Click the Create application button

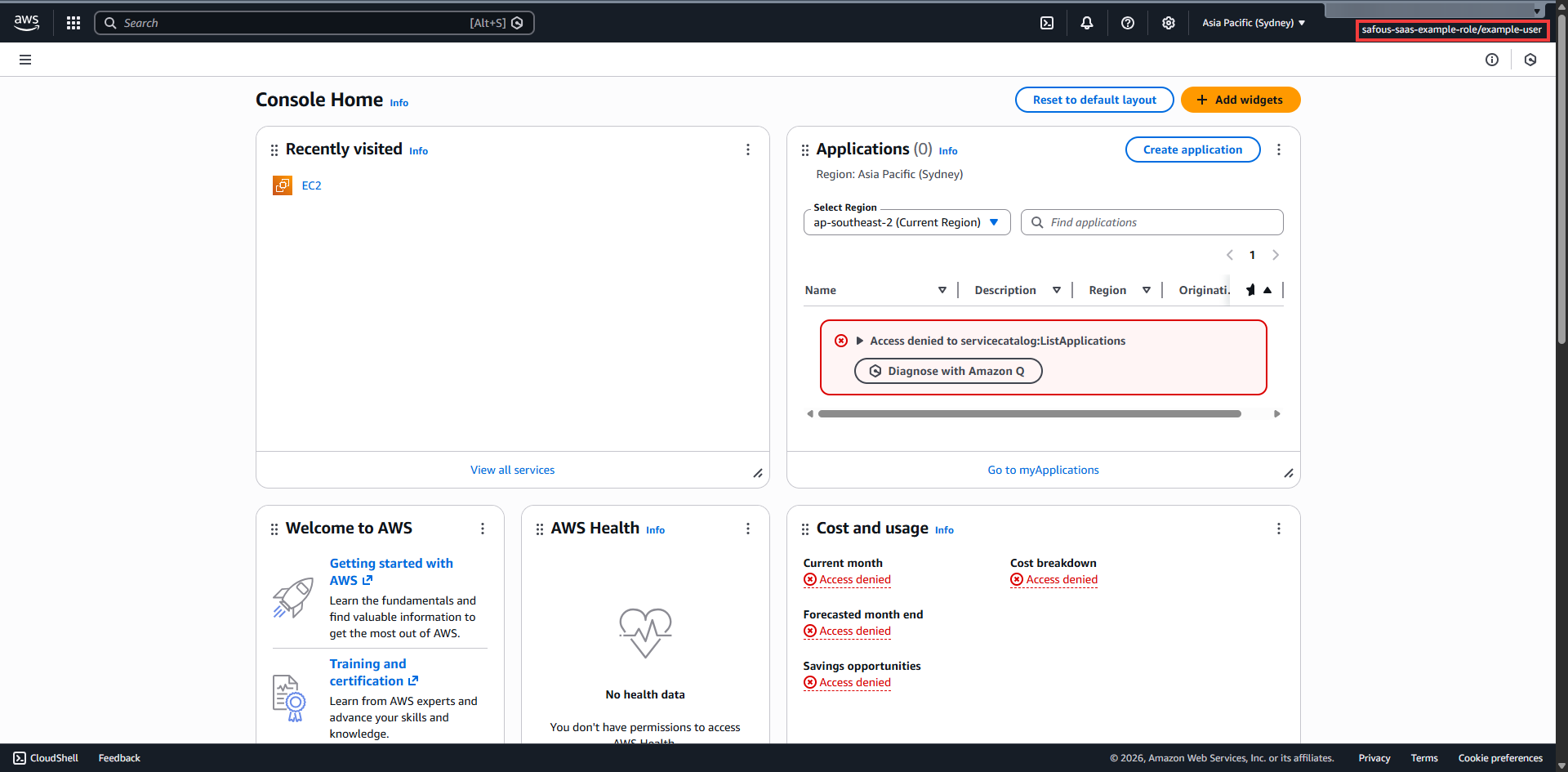point(1192,149)
